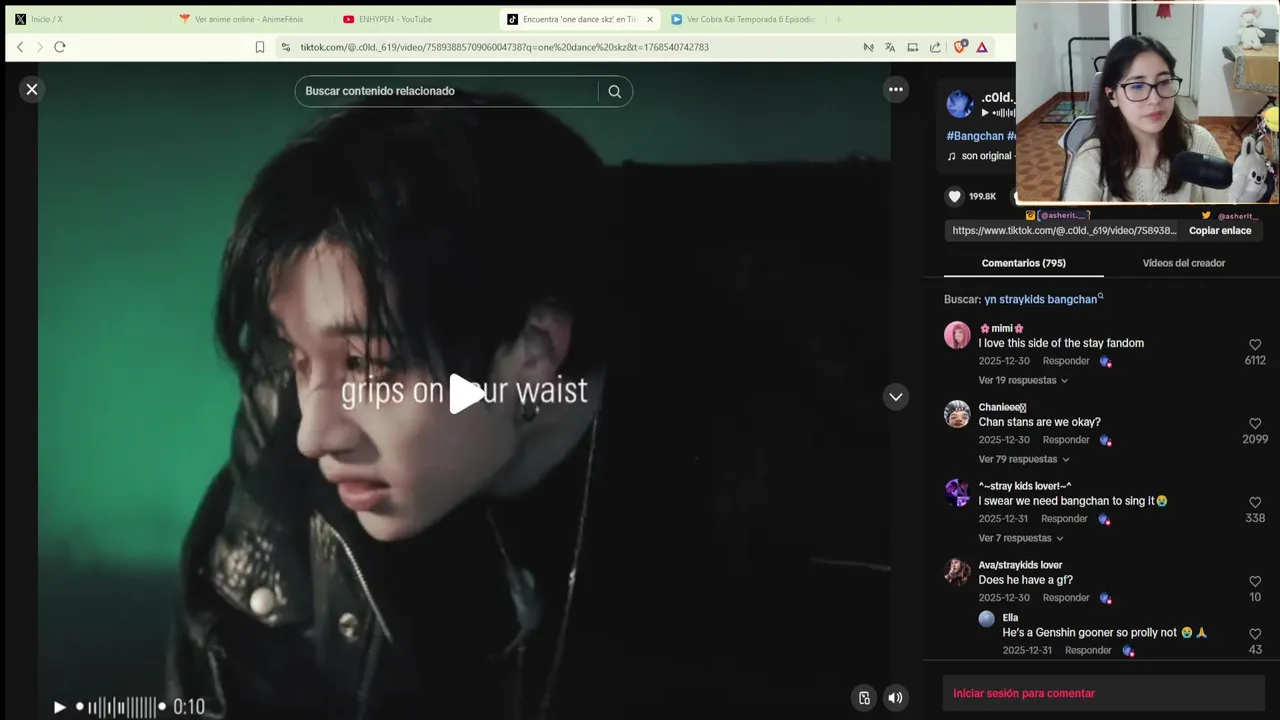Viewport: 1280px width, 720px height.
Task: Expand Ver 79 respuestas
Action: click(1024, 459)
